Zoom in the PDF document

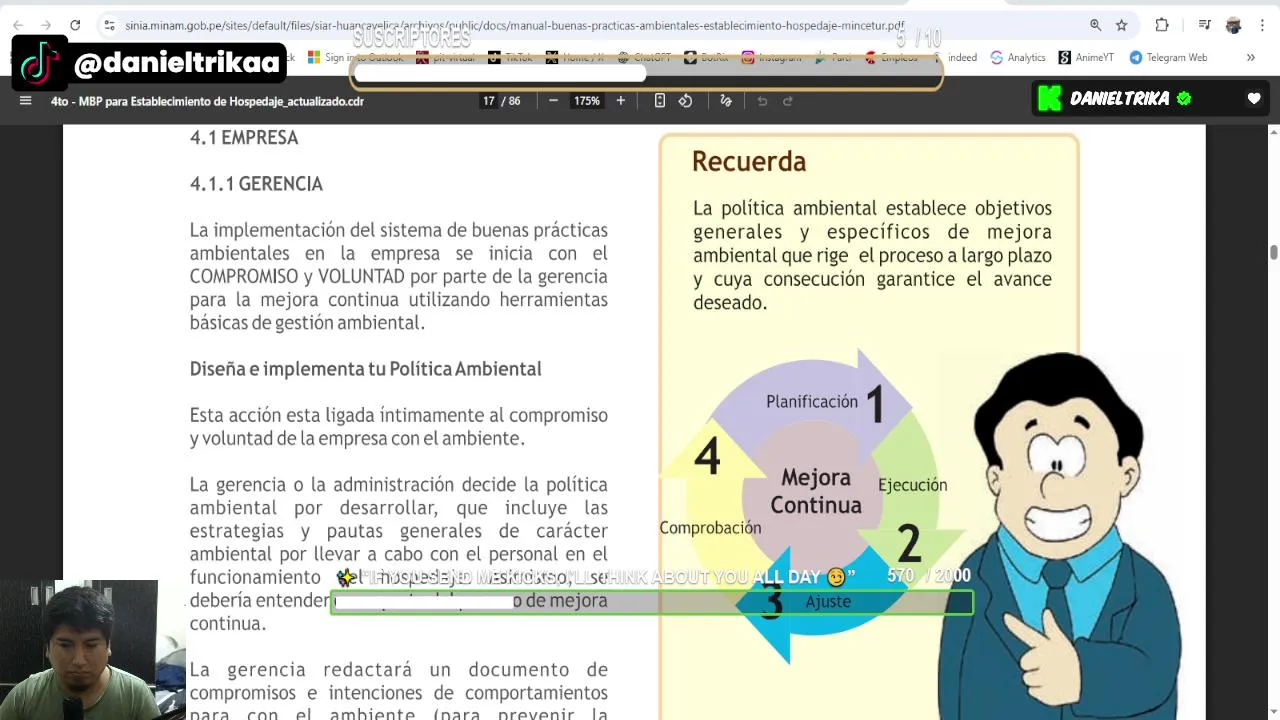(620, 101)
